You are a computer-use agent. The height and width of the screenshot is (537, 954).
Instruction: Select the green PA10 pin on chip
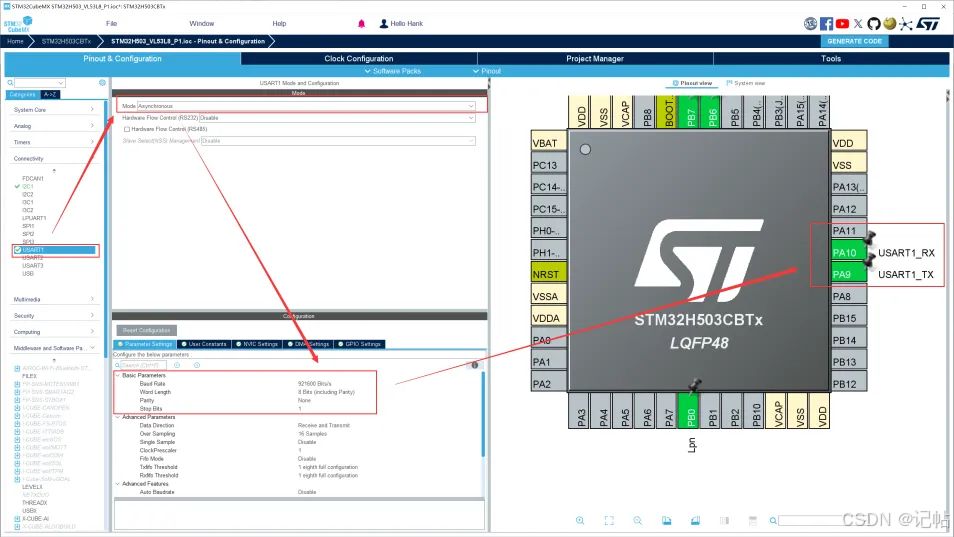pos(844,253)
